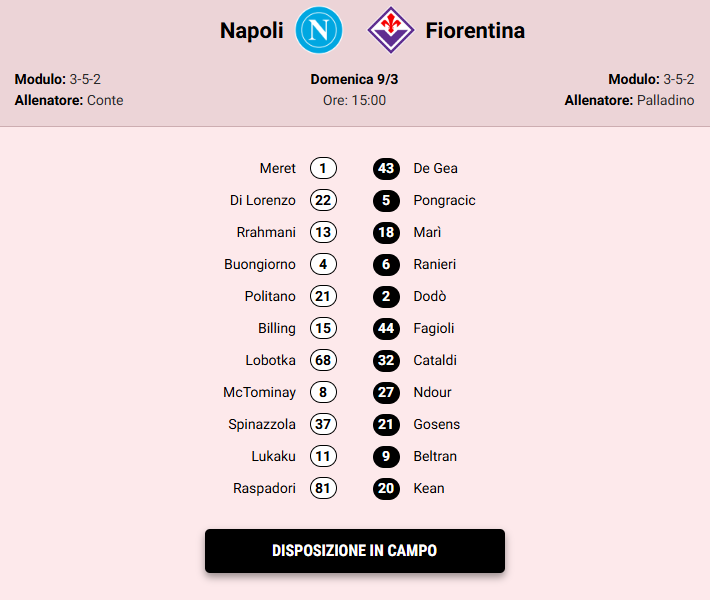Select the Fiorentina team name
This screenshot has height=600, width=710.
(x=475, y=31)
